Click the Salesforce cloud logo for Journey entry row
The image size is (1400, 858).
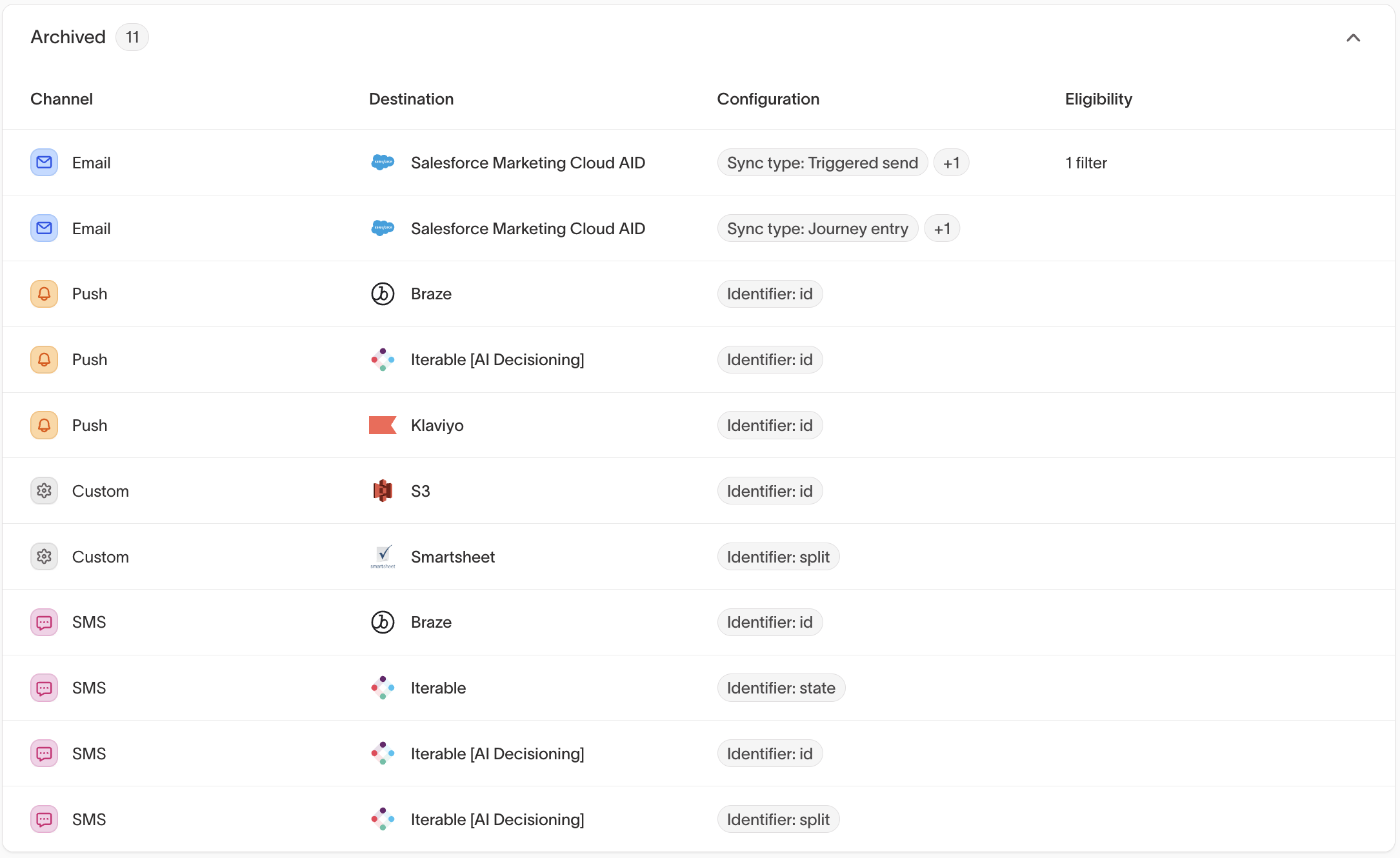(383, 228)
